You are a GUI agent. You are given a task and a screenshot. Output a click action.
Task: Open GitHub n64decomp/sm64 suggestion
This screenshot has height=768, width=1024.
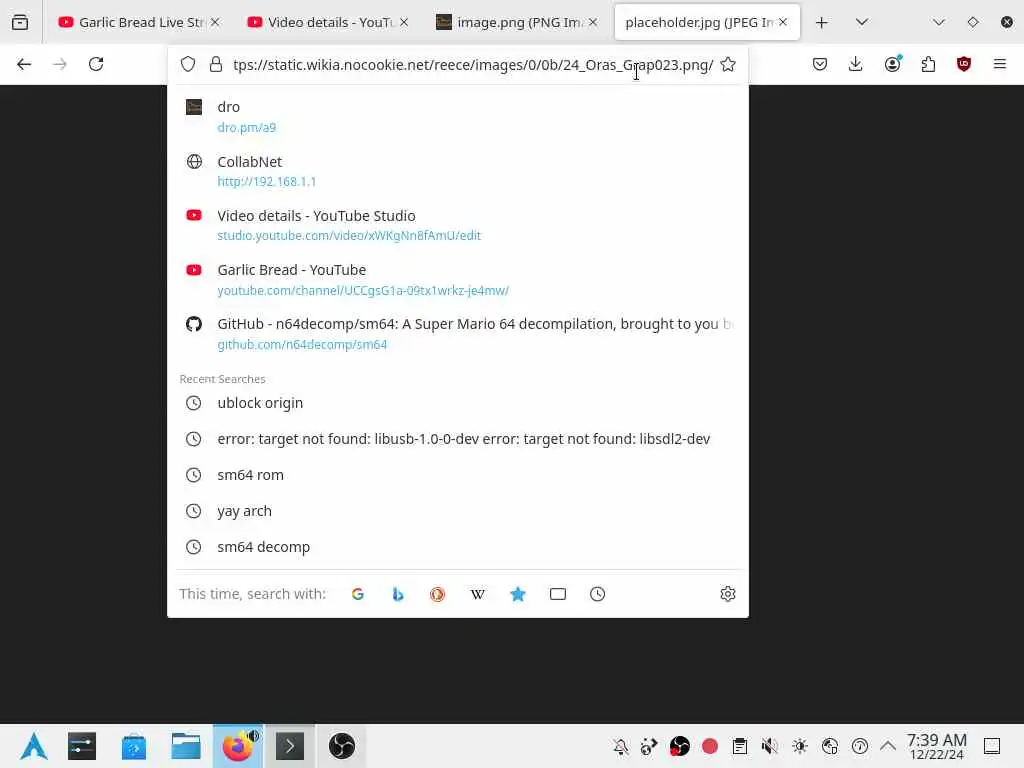coord(458,334)
